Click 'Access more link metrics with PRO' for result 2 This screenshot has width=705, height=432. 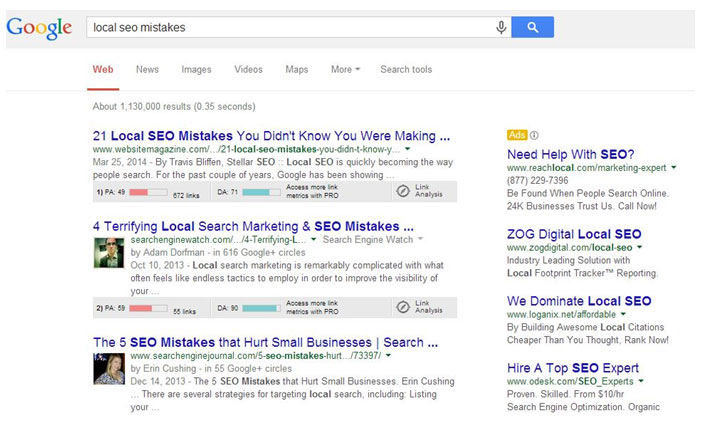pyautogui.click(x=312, y=307)
